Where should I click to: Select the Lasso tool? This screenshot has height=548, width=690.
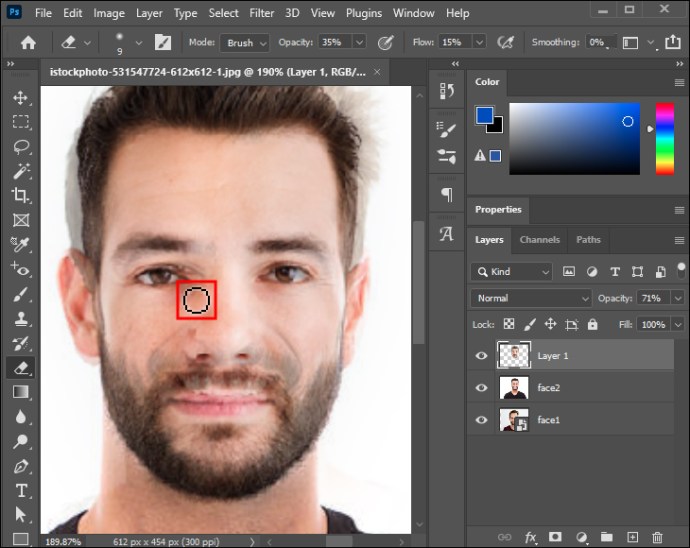click(x=21, y=147)
